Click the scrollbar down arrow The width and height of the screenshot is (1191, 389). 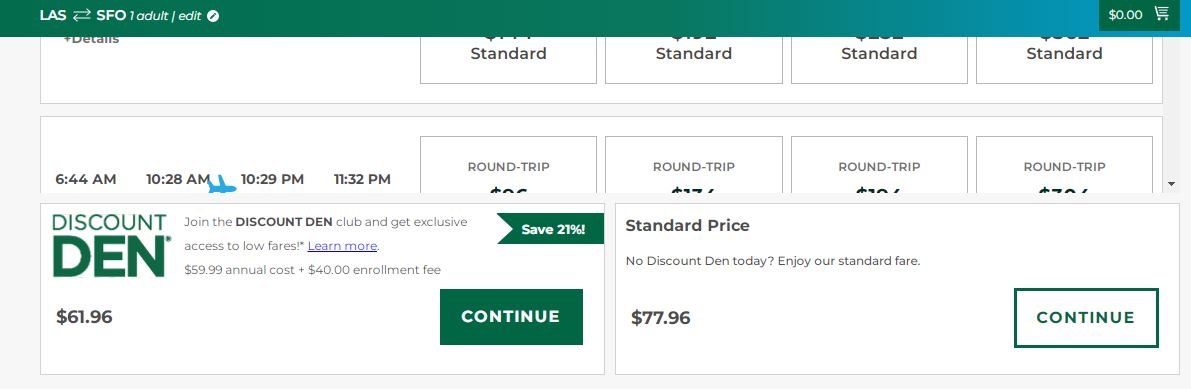coord(1170,184)
